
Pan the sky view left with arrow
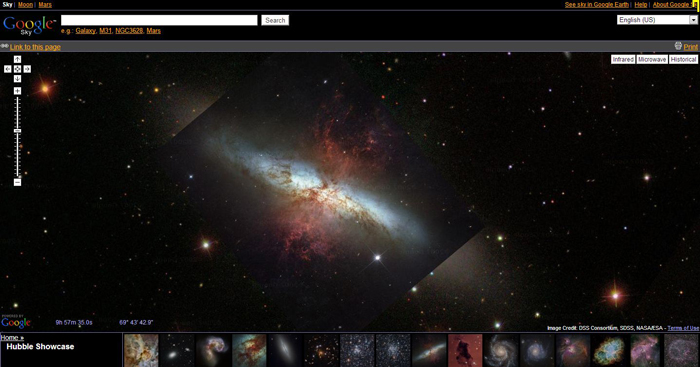[x=8, y=69]
